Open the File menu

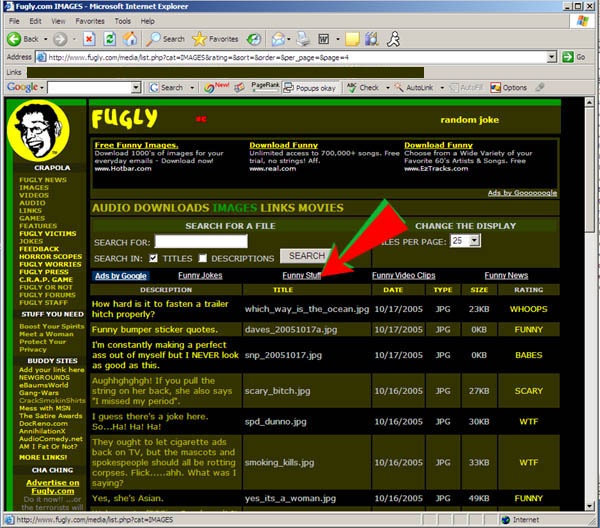(14, 21)
